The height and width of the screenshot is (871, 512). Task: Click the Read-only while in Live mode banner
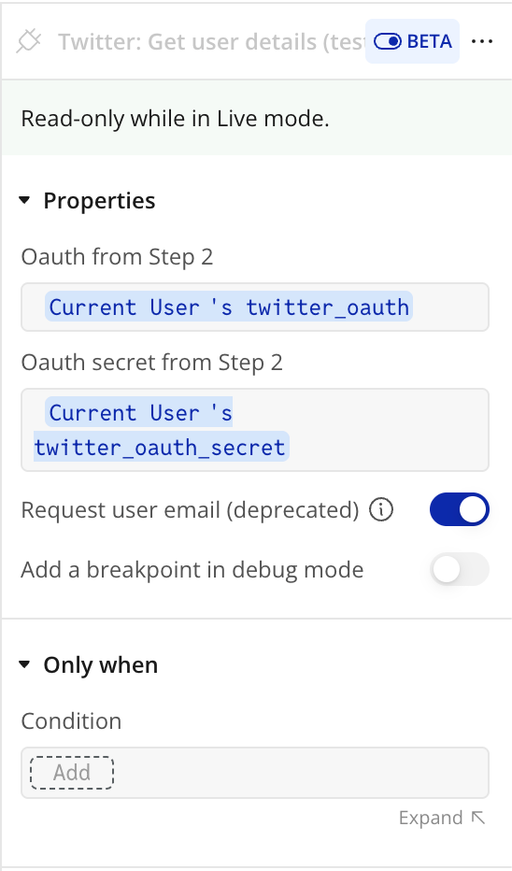coord(256,118)
